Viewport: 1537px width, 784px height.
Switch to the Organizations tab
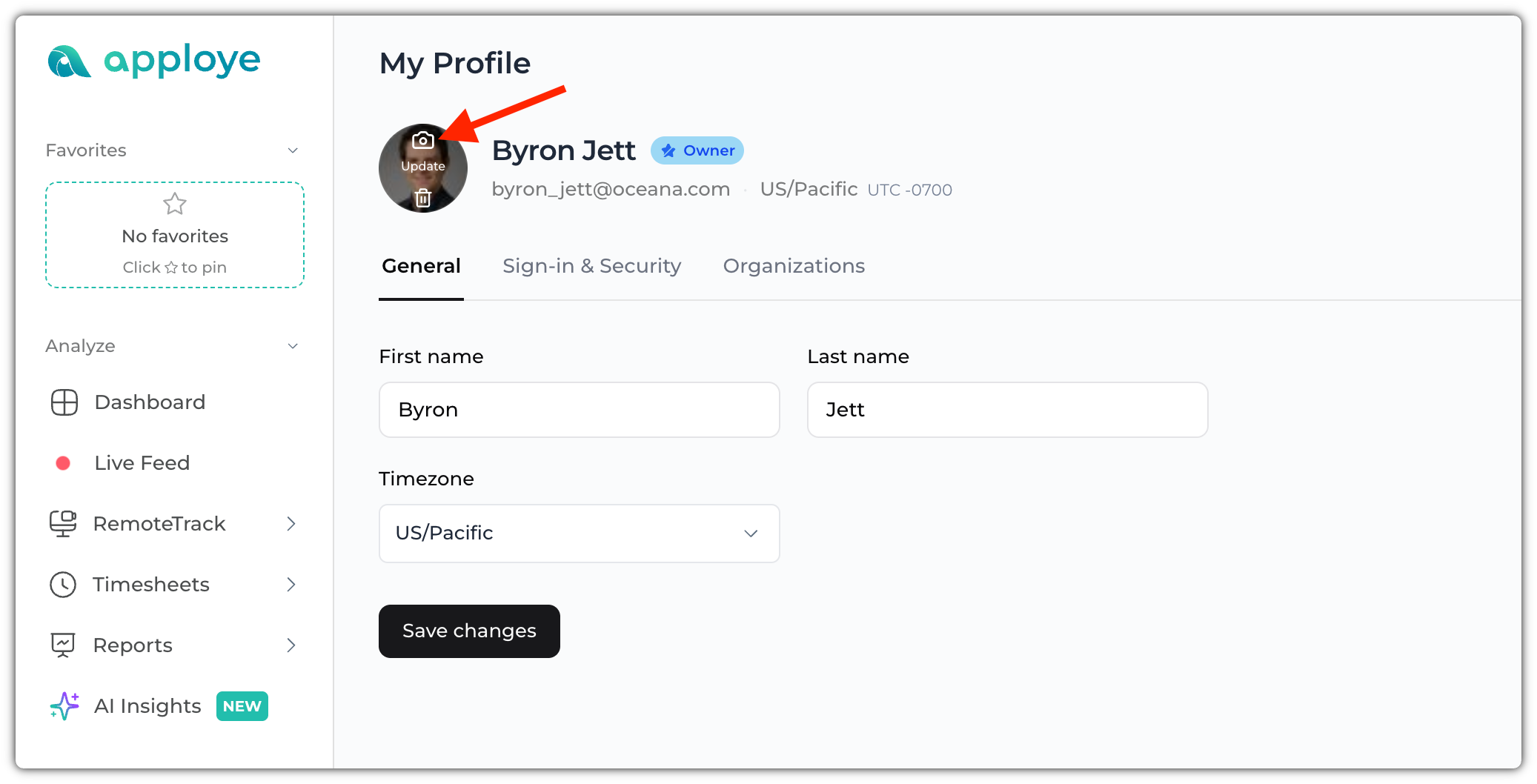794,266
